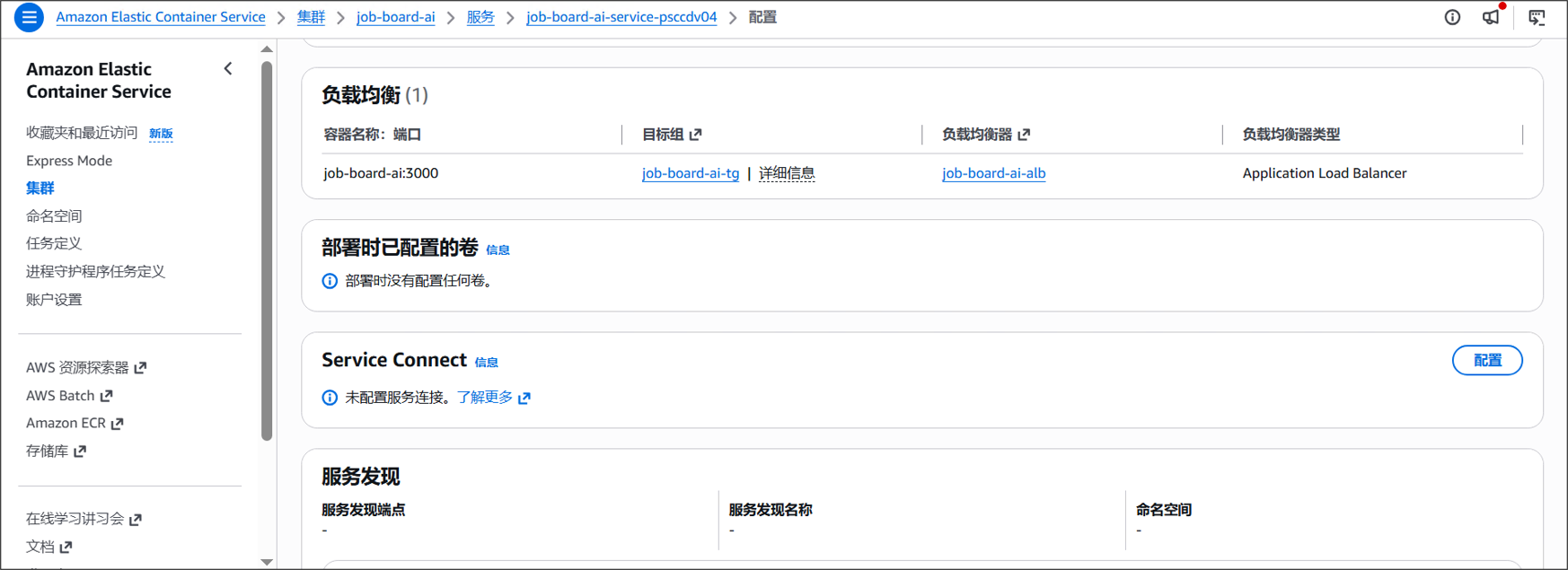Select 进程守护程序任务定义 in sidebar
1568x570 pixels.
(95, 272)
